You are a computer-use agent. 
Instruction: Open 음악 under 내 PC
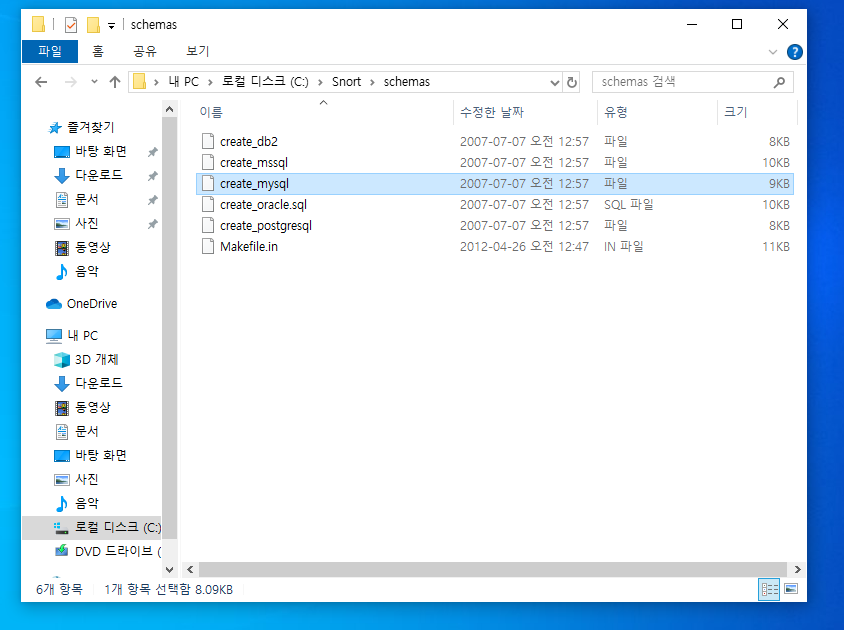coord(86,503)
